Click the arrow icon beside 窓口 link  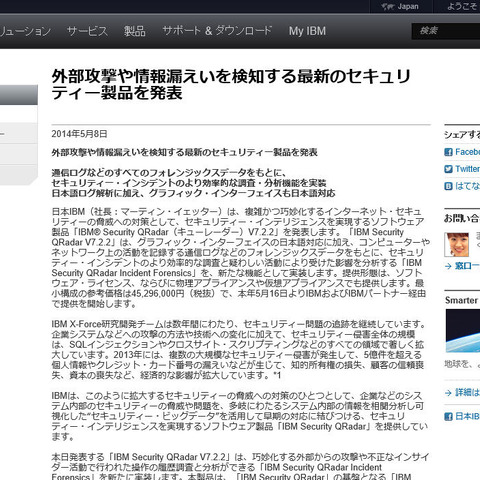(448, 266)
